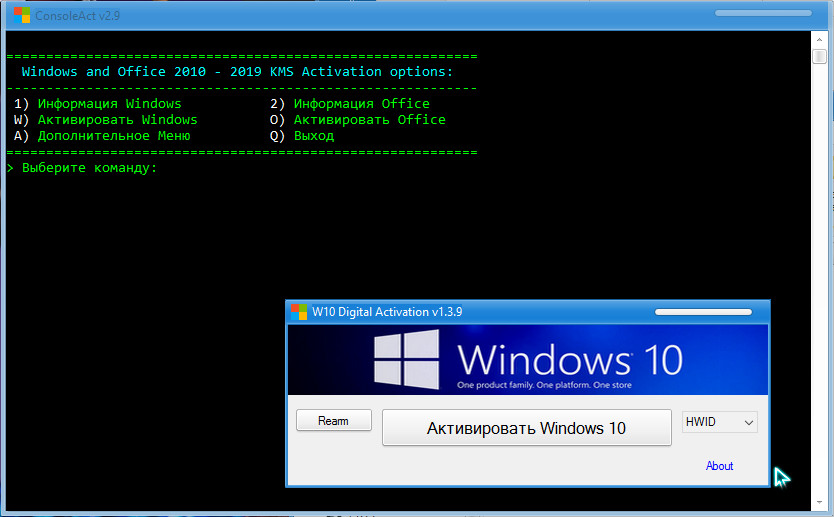Select the 'Информация Office' menu option
This screenshot has height=517, width=834.
tap(361, 103)
